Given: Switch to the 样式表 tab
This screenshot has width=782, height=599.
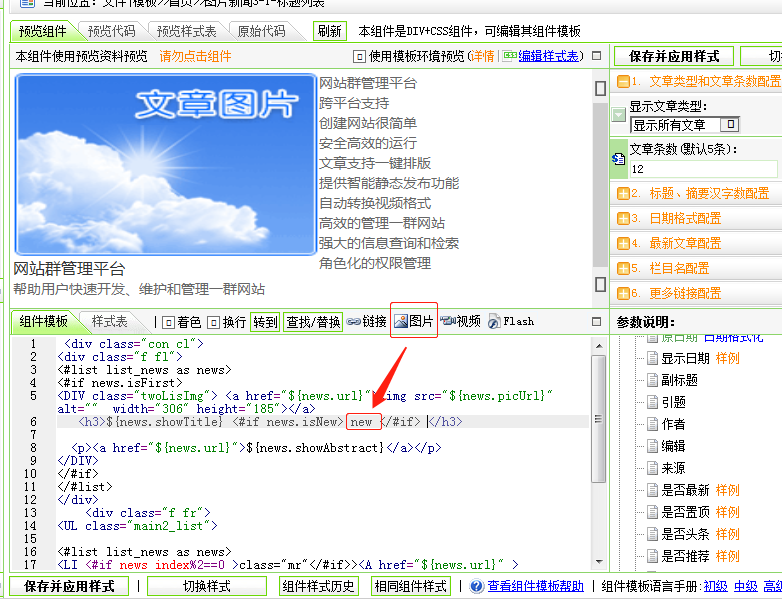Looking at the screenshot, I should point(110,321).
